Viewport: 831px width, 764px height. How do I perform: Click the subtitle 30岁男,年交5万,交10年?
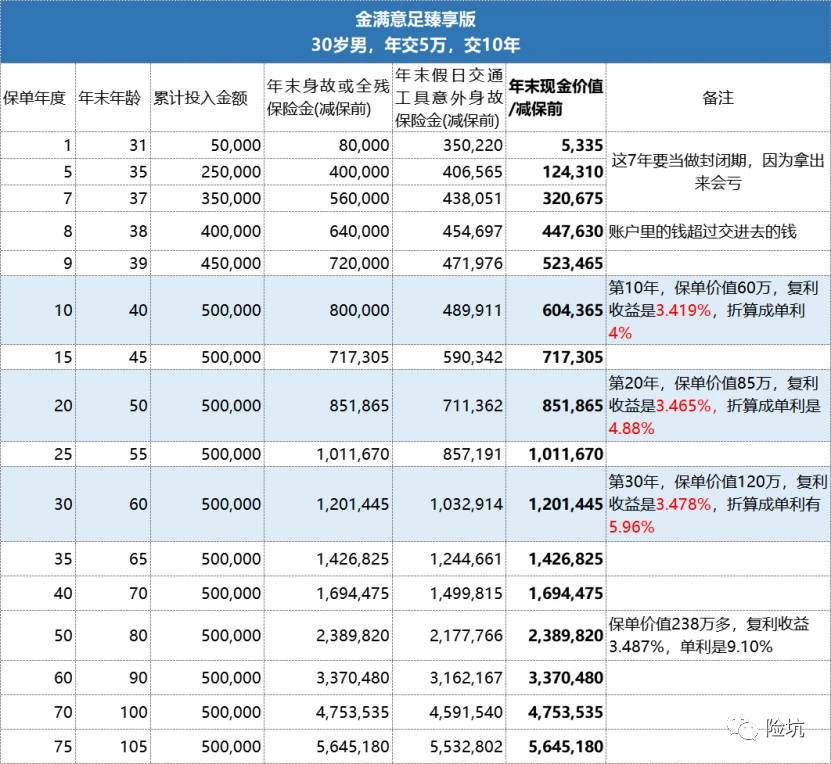(415, 45)
